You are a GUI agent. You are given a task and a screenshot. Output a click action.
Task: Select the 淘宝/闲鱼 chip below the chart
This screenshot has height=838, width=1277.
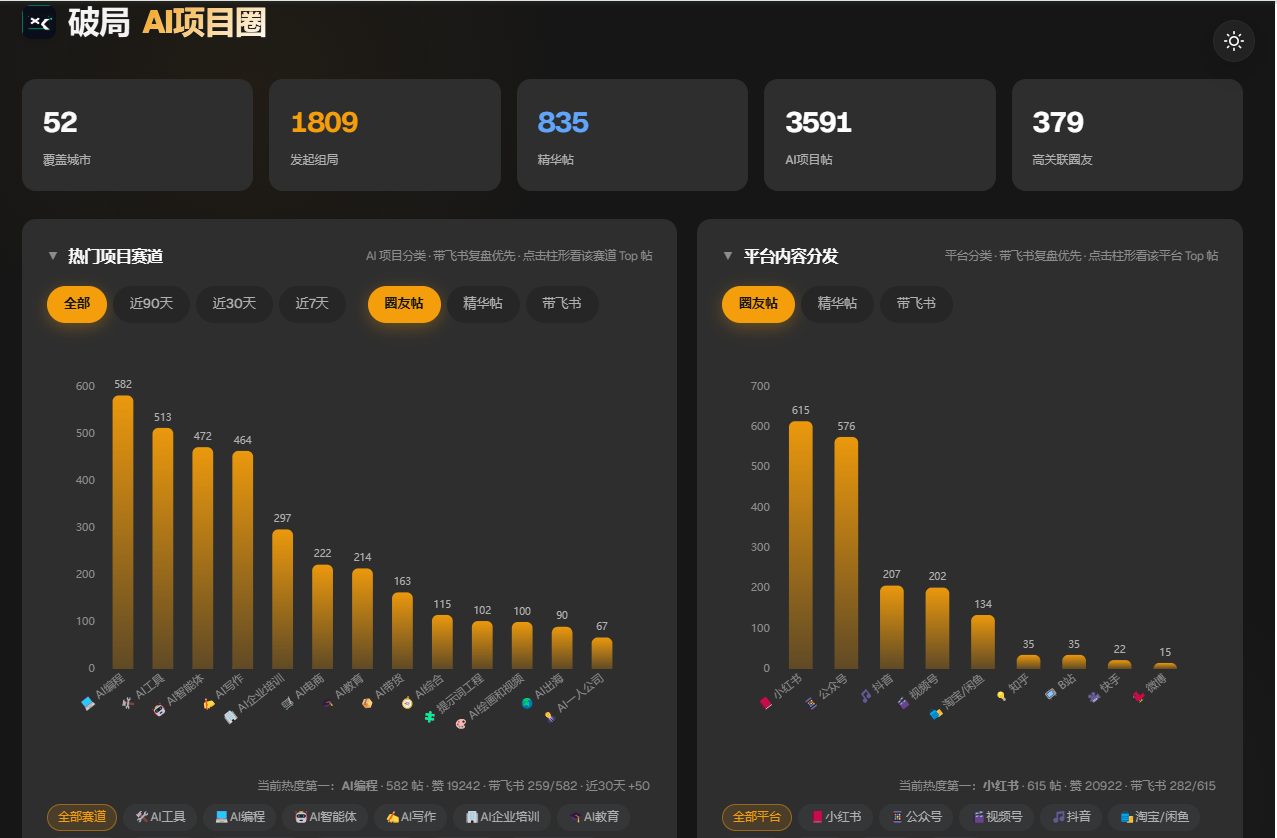coord(1154,817)
